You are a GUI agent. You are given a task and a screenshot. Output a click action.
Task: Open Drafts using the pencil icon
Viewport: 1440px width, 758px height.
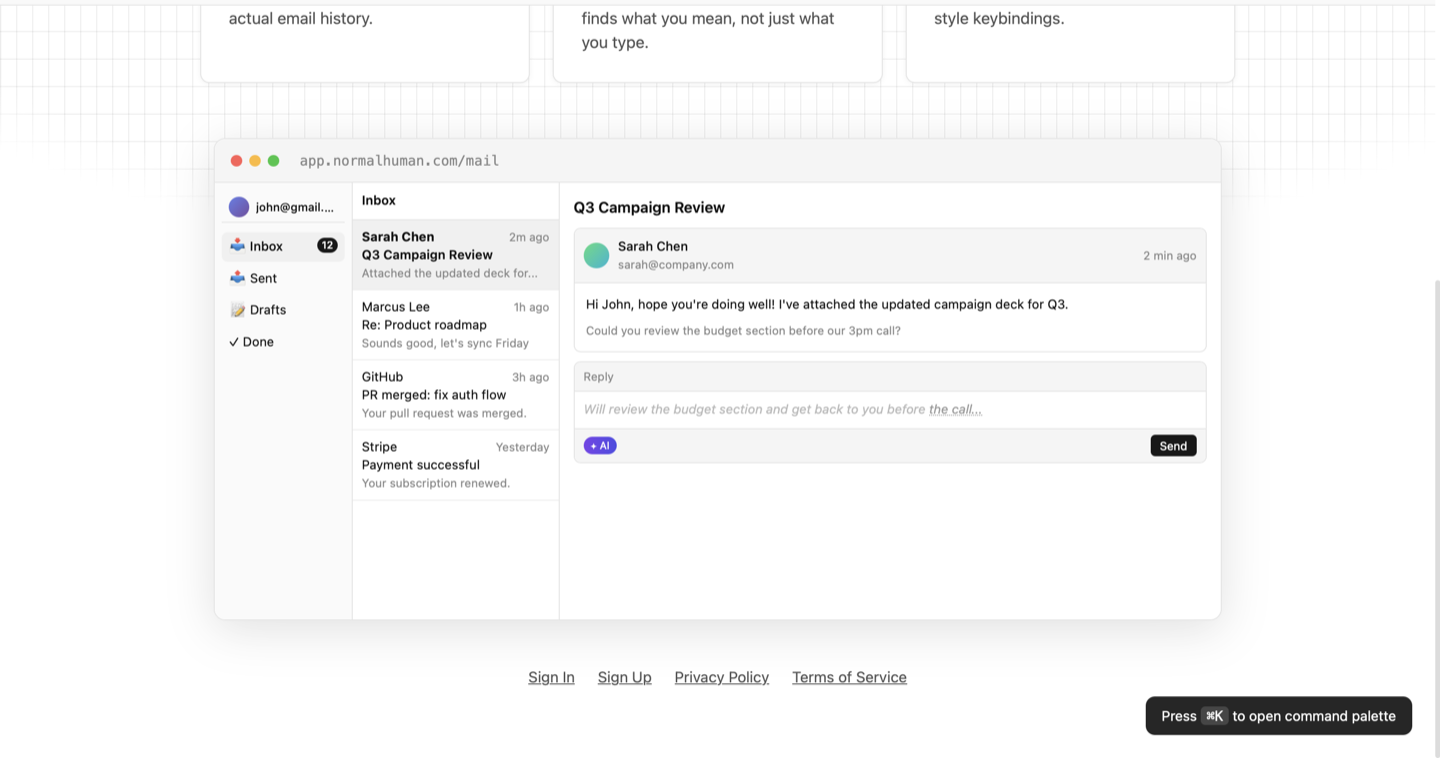237,309
